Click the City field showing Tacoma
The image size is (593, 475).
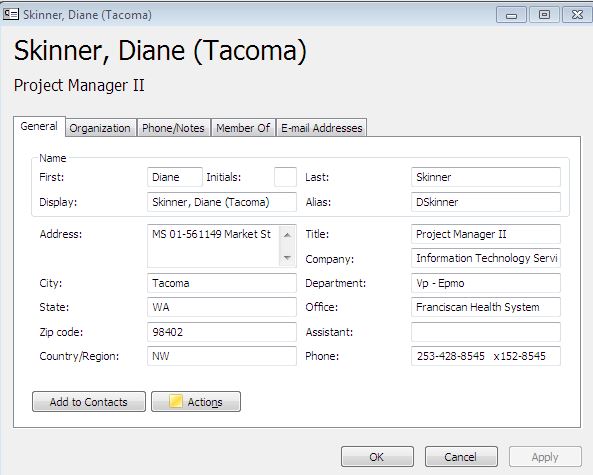click(222, 283)
